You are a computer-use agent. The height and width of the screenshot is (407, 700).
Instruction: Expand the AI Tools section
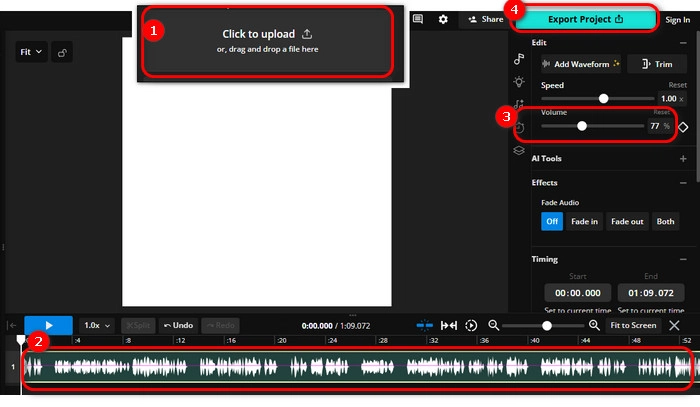(x=683, y=158)
